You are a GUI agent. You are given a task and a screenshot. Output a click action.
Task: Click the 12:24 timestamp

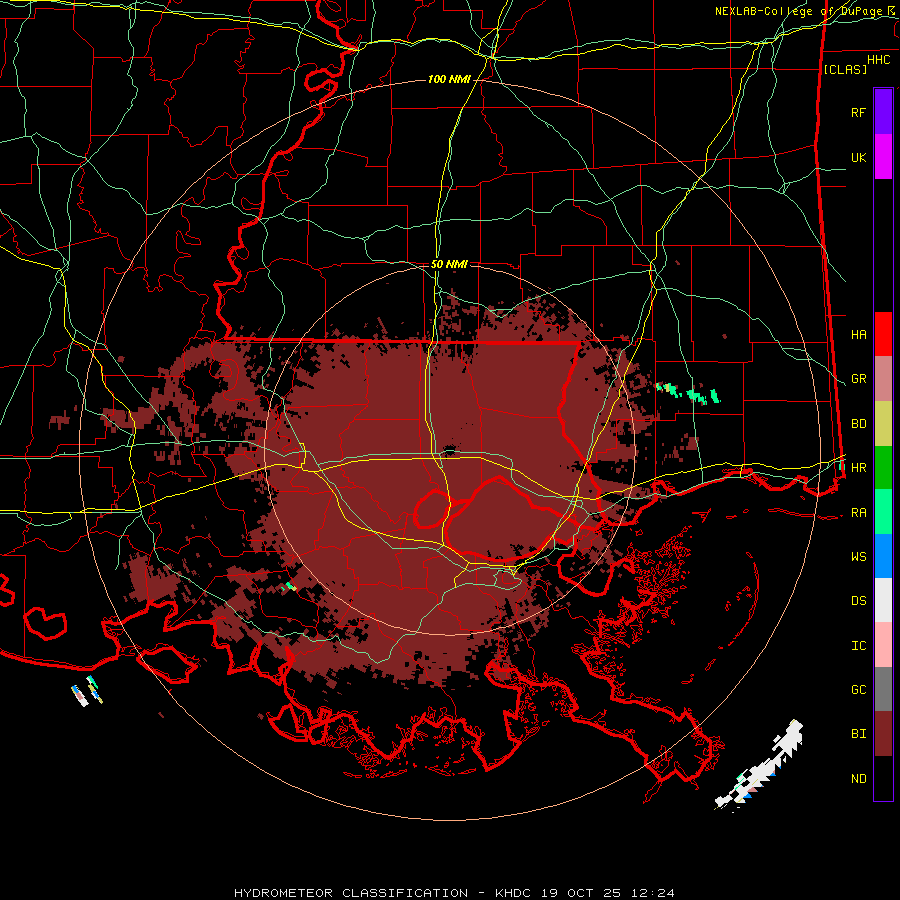(x=655, y=893)
